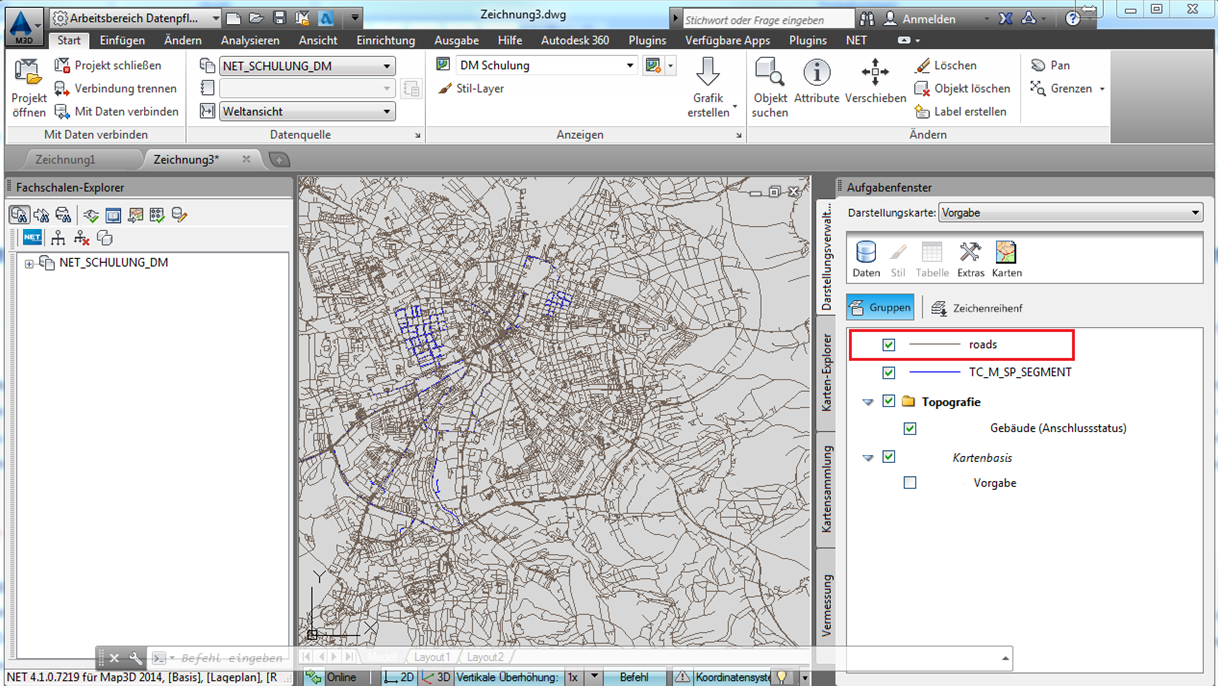
Task: Open the DM Schulung display dropdown
Action: tap(547, 65)
